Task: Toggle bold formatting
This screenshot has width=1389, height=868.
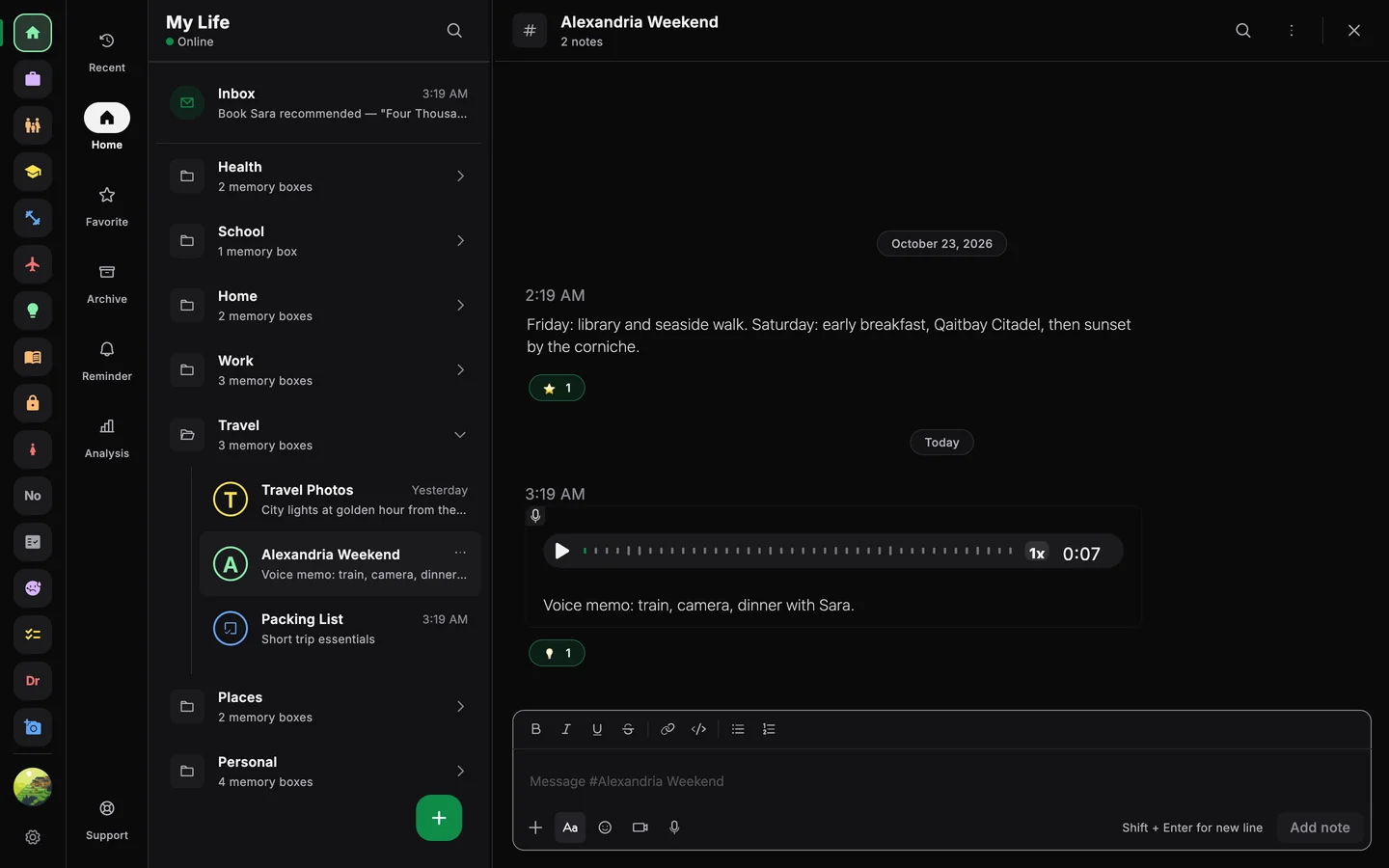Action: click(536, 729)
